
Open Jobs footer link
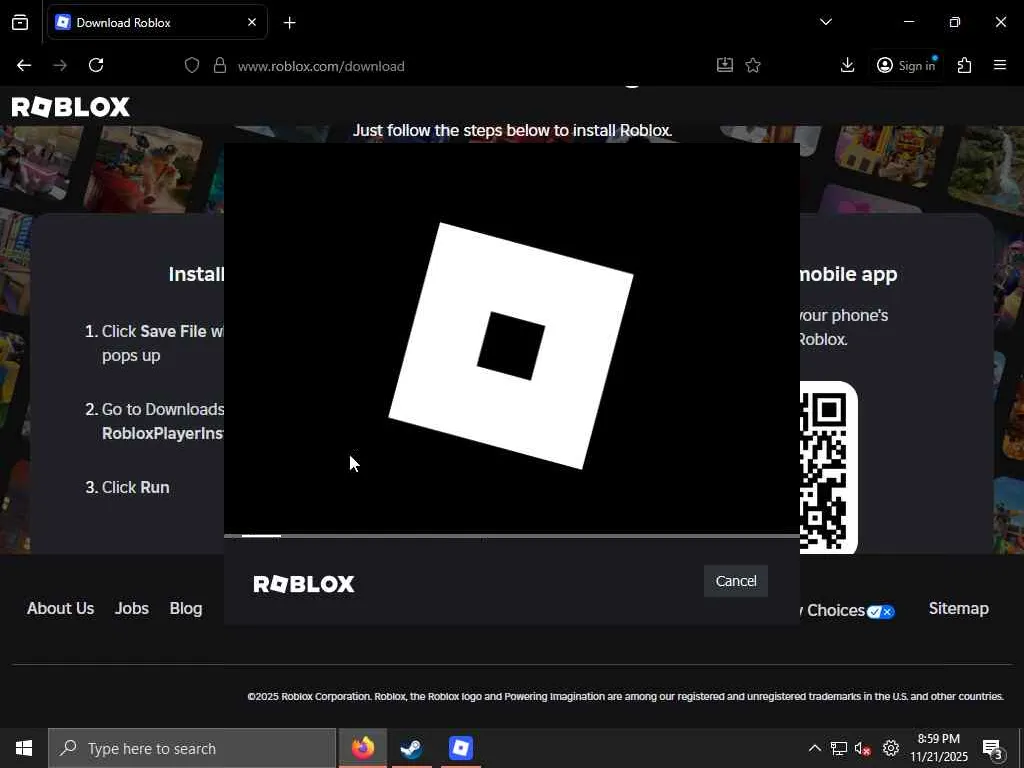[132, 609]
